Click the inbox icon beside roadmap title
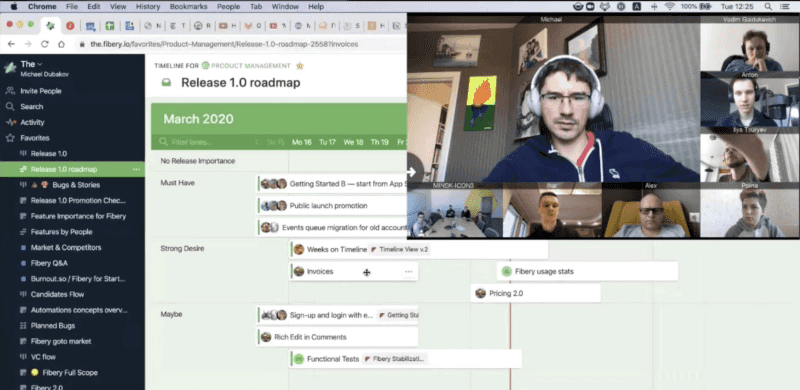 click(x=166, y=83)
